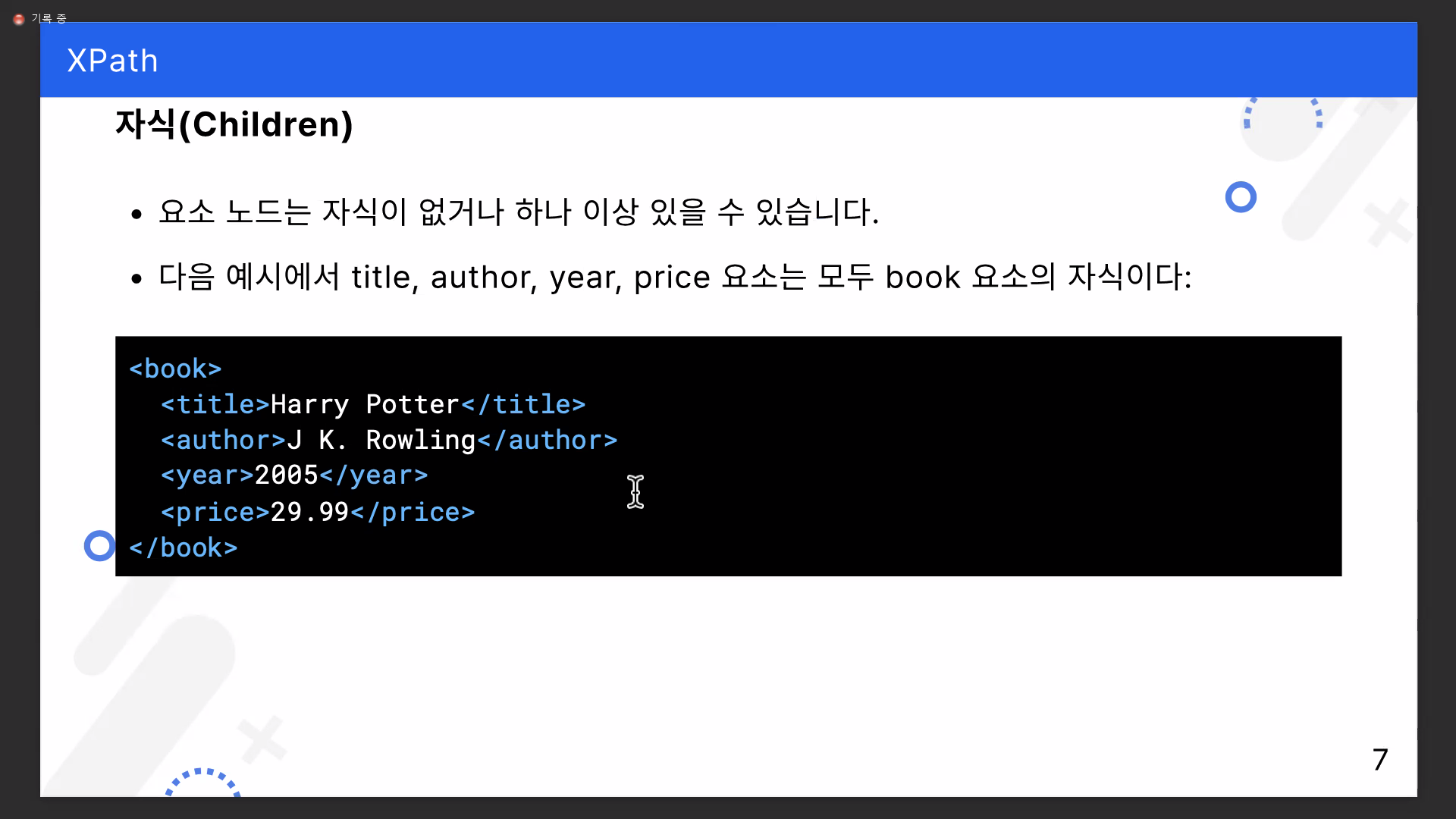
Task: Click the gray plus decoration near the bottom left
Action: (262, 738)
